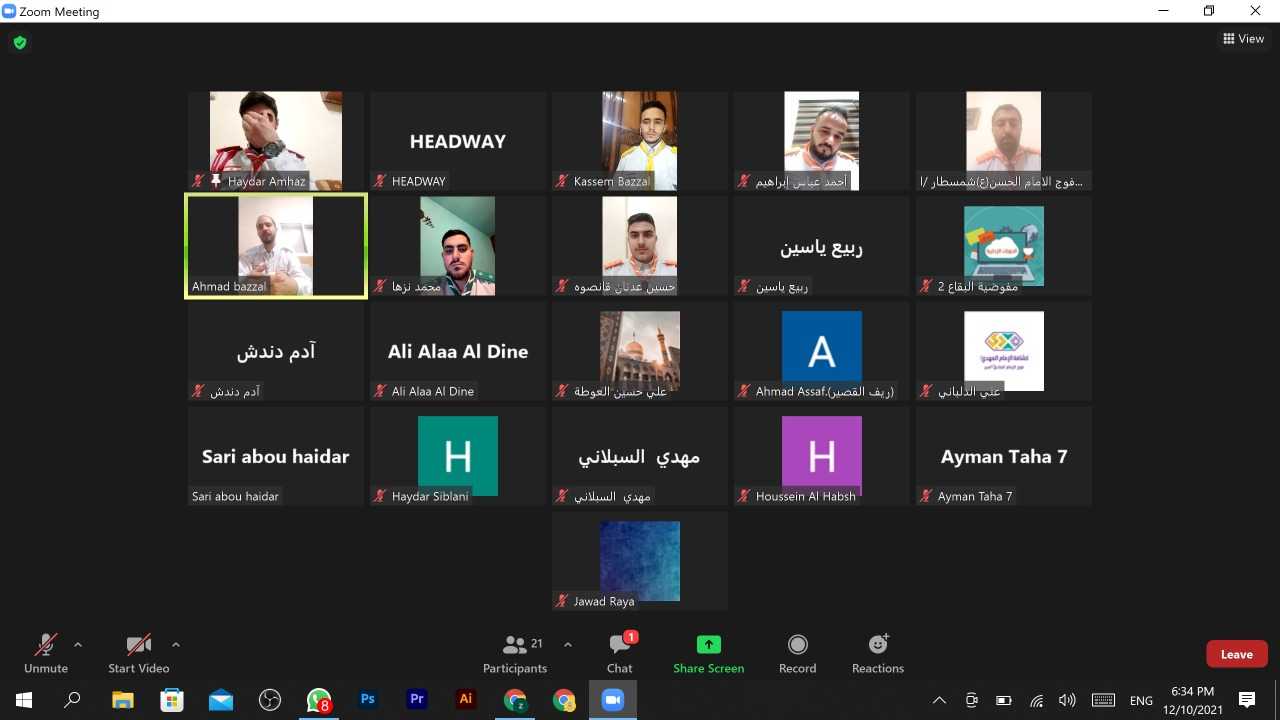Viewport: 1280px width, 720px height.
Task: Open the Chat panel
Action: point(620,654)
